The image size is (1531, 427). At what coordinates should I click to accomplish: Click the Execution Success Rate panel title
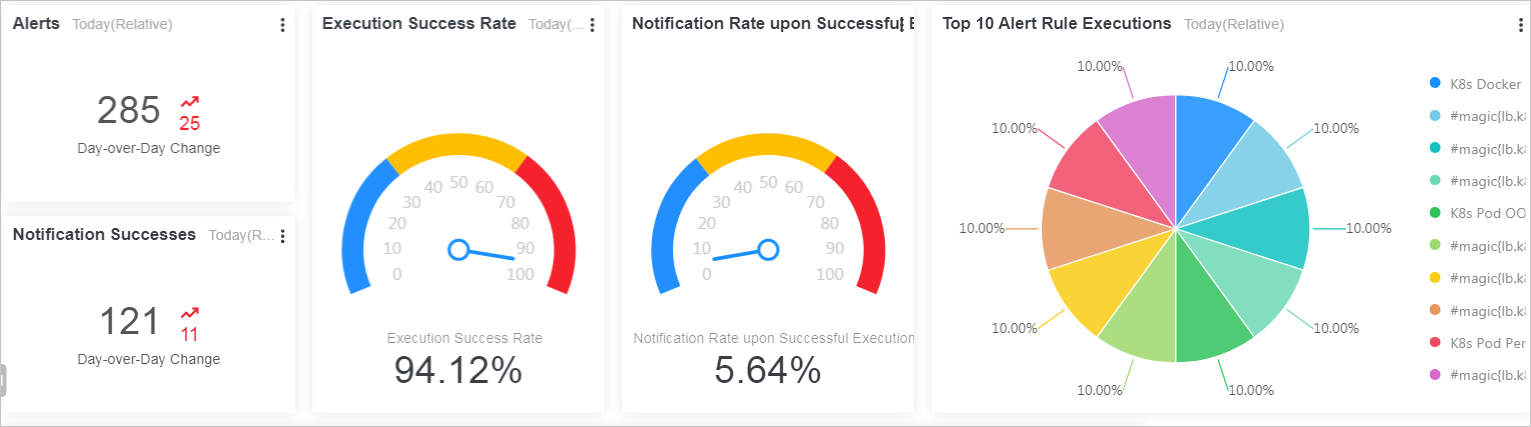(x=419, y=24)
